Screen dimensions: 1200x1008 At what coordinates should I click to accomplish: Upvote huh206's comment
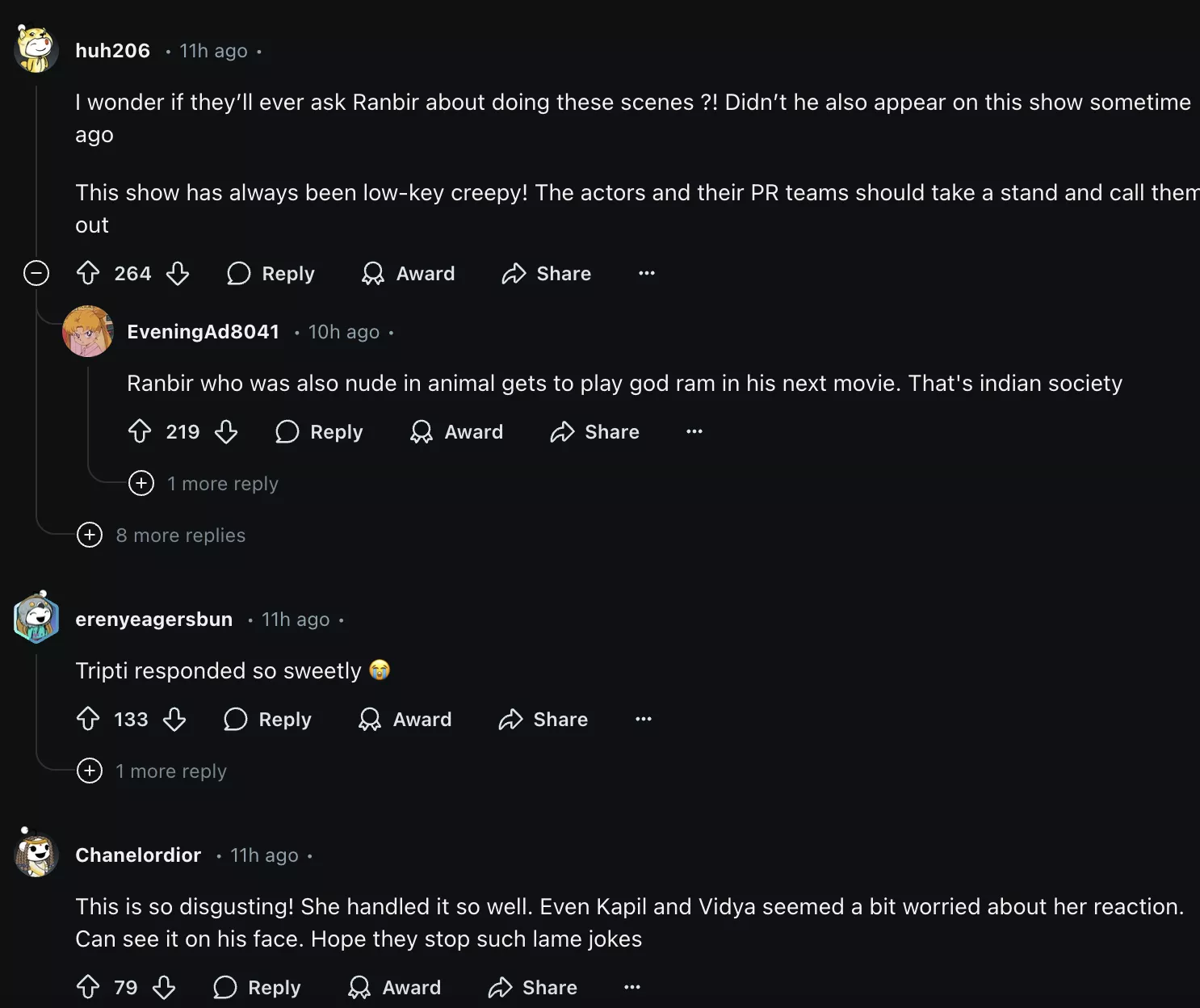tap(88, 274)
